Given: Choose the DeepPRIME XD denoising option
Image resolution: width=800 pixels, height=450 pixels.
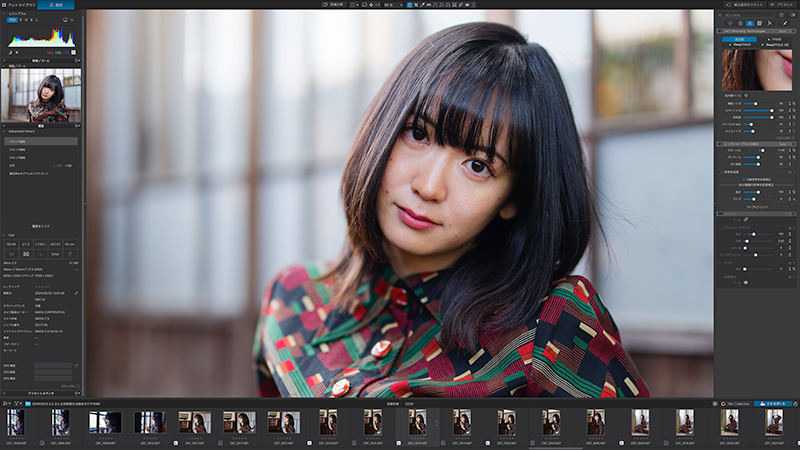Looking at the screenshot, I should pos(775,45).
